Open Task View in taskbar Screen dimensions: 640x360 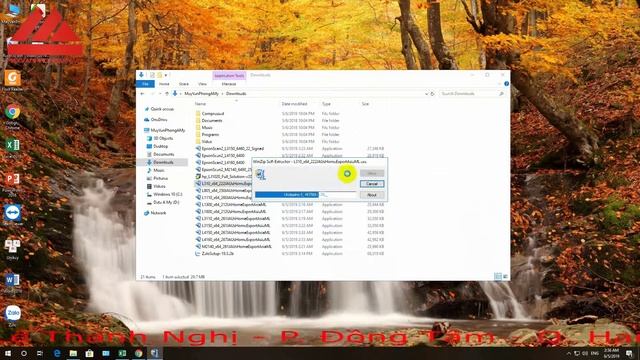point(40,353)
